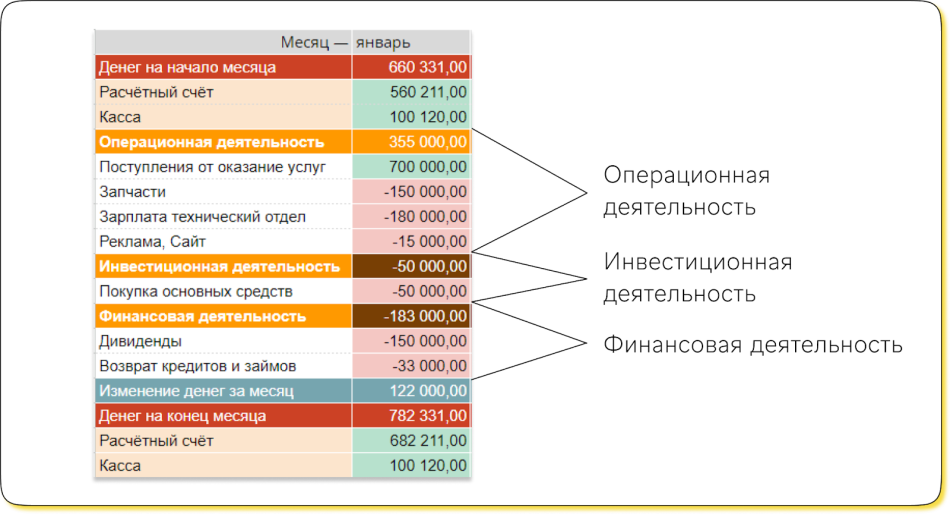This screenshot has width=950, height=514.
Task: Click the 'Месяц —' header cell
Action: [224, 42]
